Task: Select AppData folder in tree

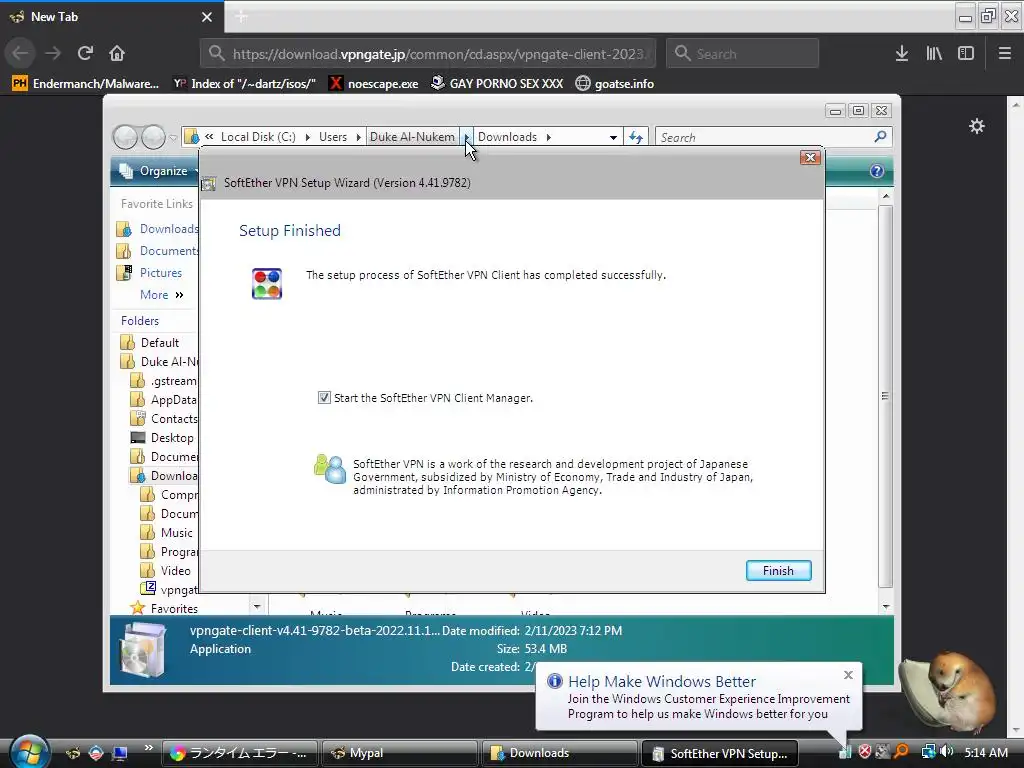Action: 164,400
